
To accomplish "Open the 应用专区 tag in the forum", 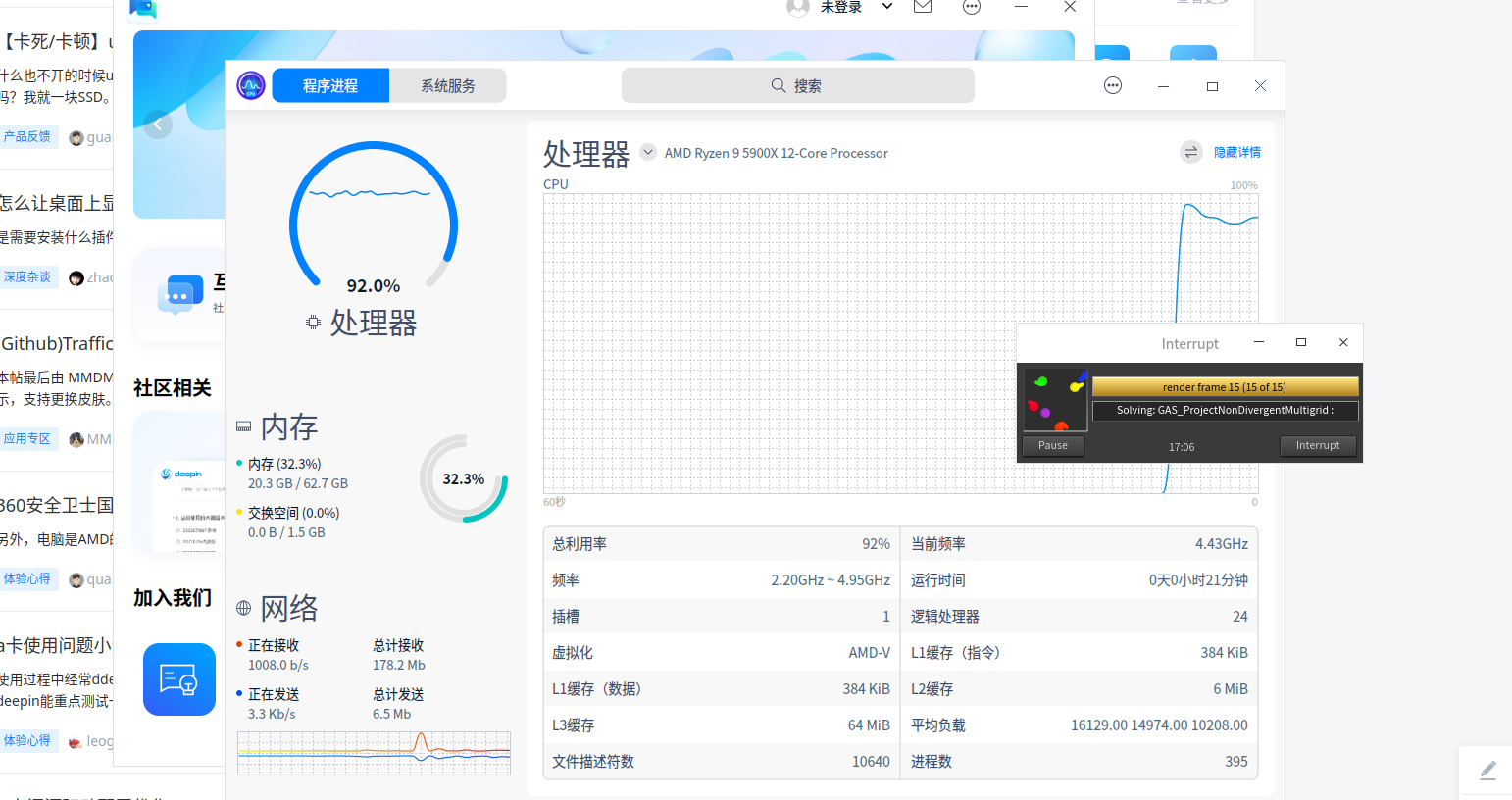I will point(27,439).
